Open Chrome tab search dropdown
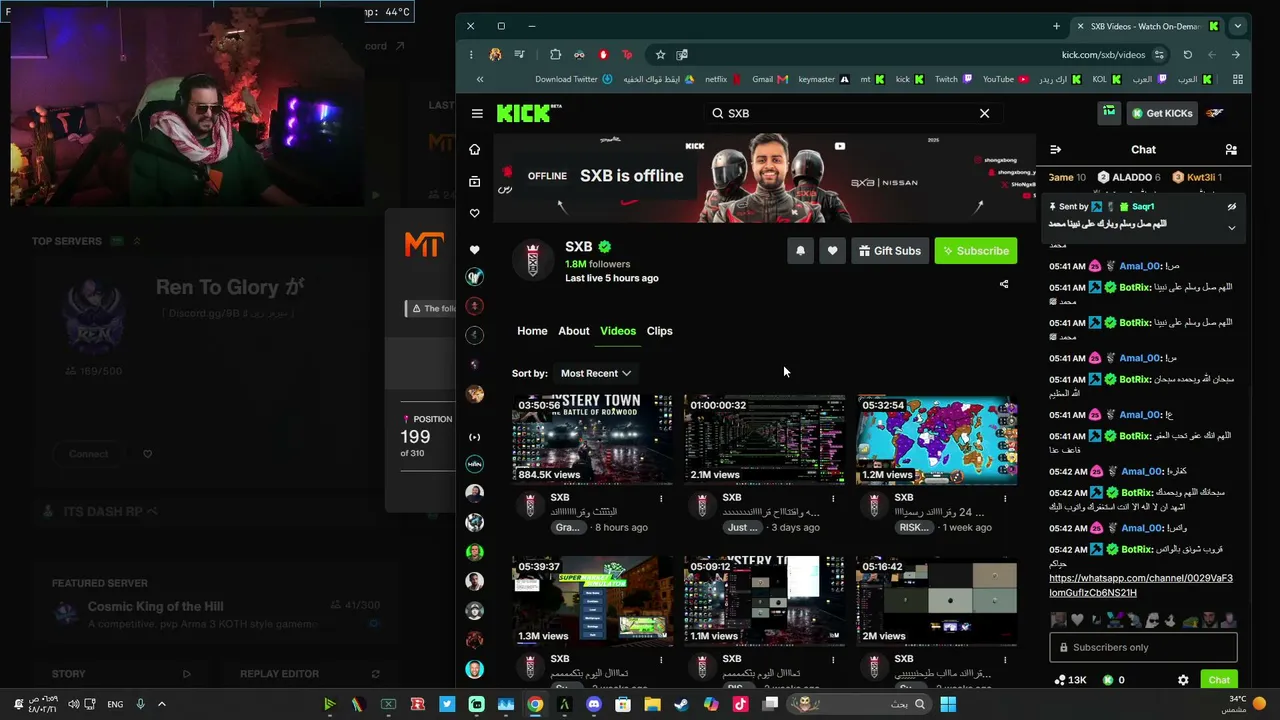This screenshot has width=1280, height=720. [1240, 26]
